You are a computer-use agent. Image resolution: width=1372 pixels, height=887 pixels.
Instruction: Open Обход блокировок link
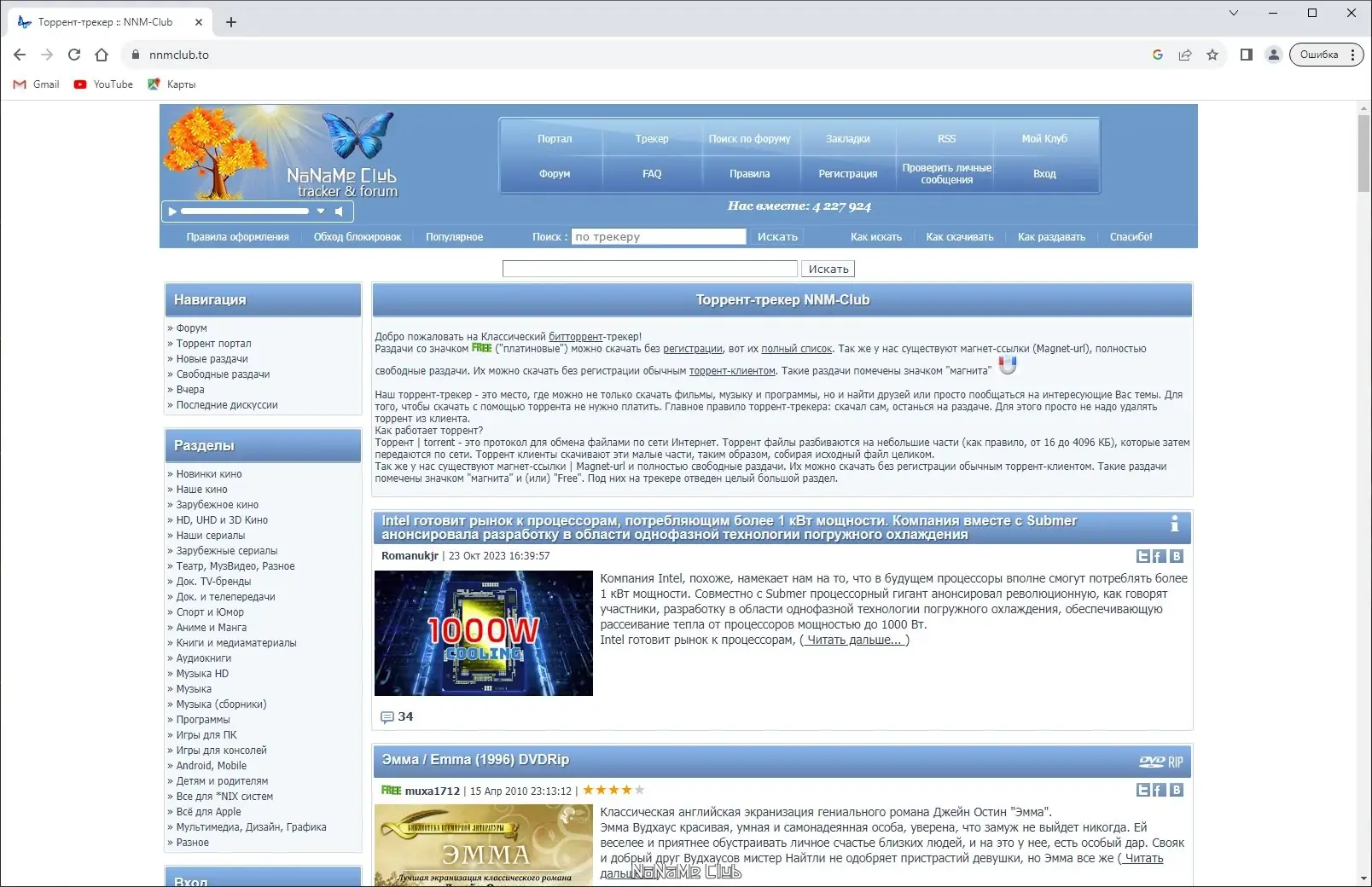[x=358, y=237]
